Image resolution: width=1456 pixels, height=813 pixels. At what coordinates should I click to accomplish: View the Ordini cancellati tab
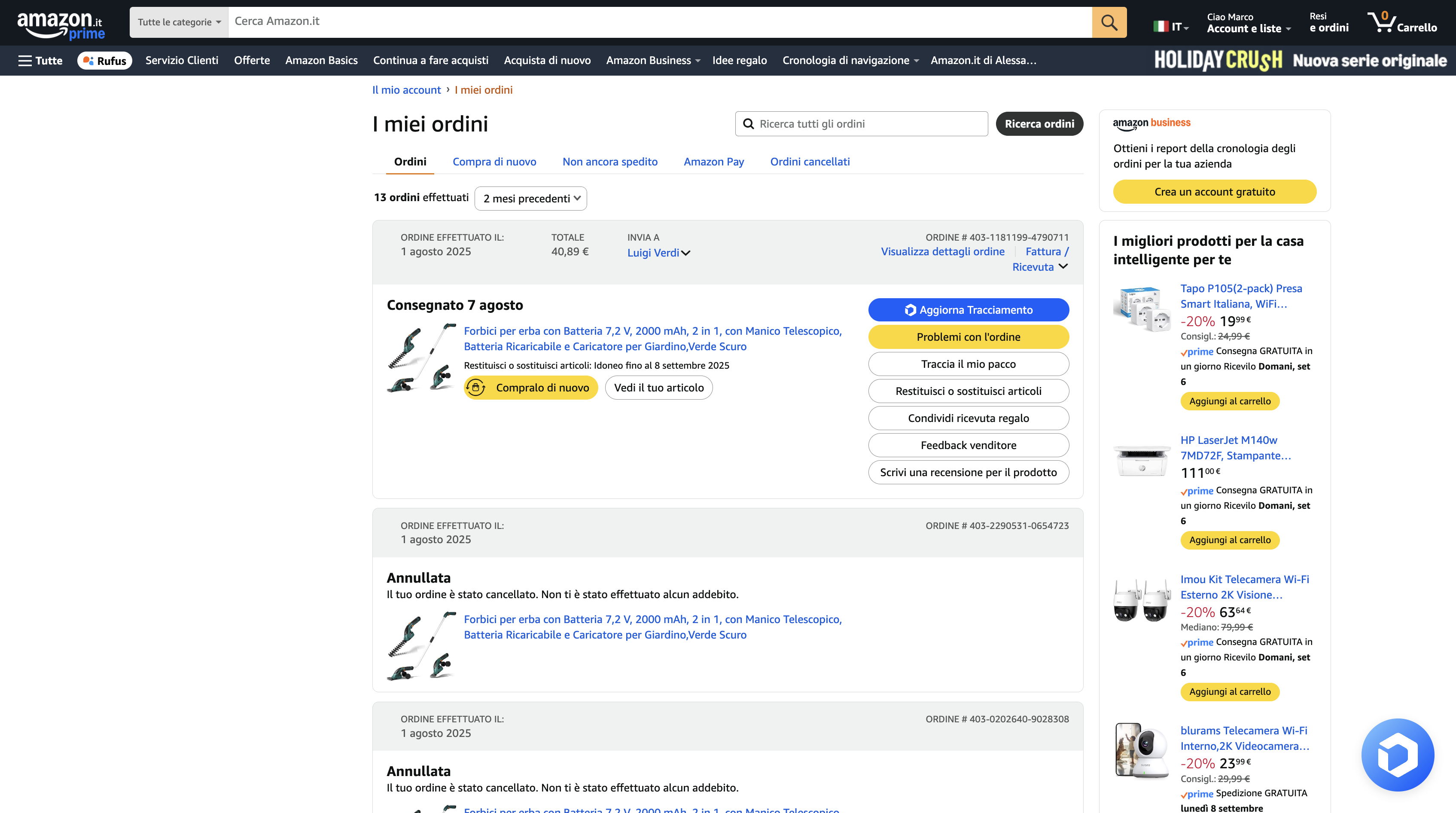[x=810, y=162]
